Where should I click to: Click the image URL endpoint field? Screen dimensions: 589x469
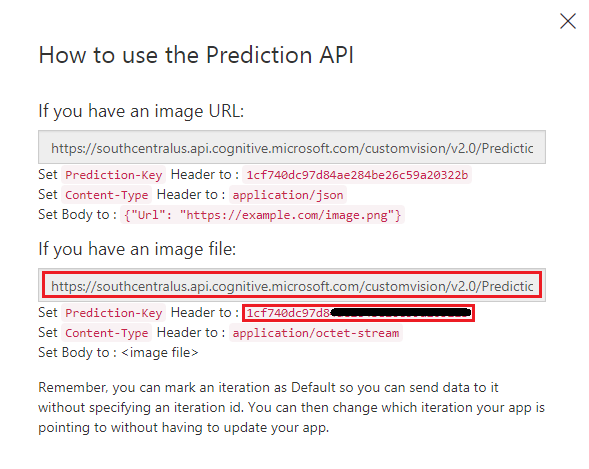click(292, 147)
